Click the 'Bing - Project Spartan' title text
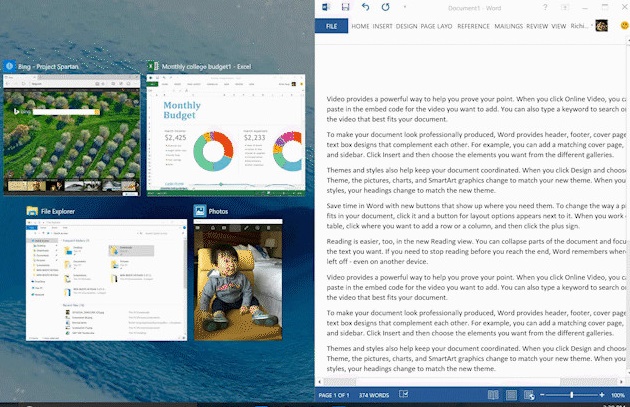 click(48, 67)
